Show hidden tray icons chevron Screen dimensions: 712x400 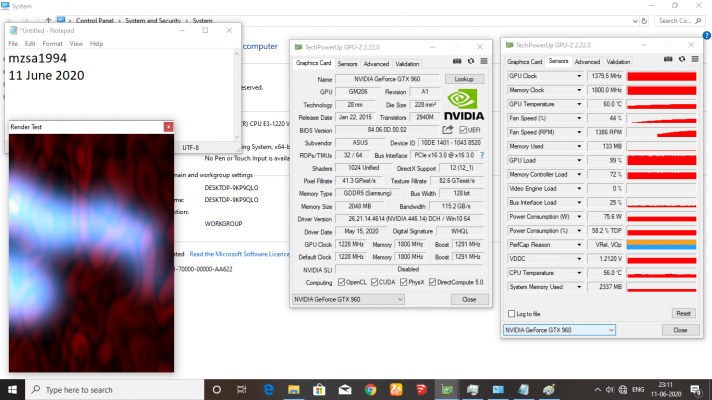(x=598, y=390)
